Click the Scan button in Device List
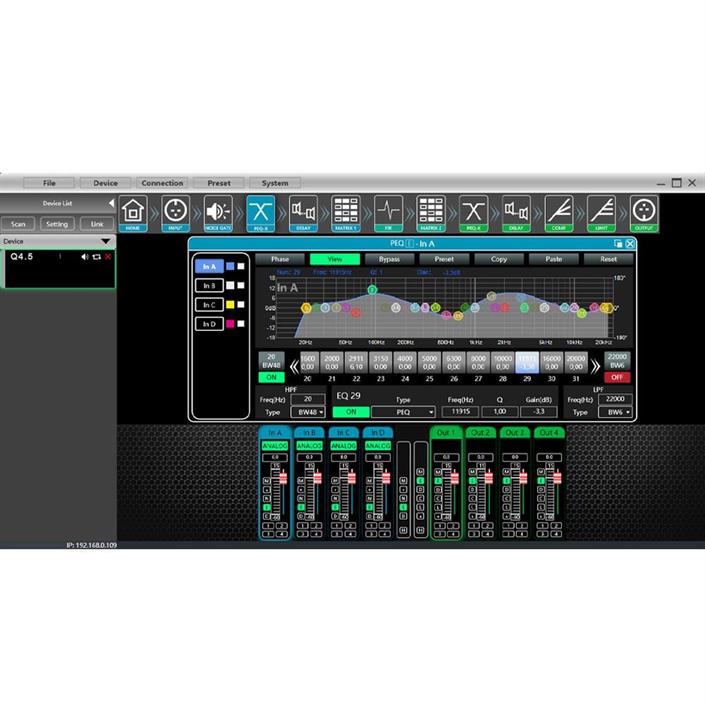Viewport: 705px width, 705px height. [x=19, y=224]
